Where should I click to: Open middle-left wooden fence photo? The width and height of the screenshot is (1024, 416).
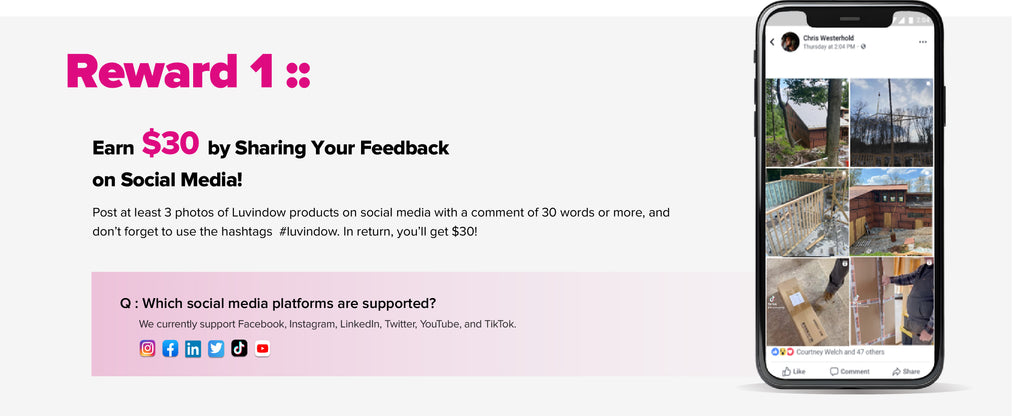pos(807,212)
